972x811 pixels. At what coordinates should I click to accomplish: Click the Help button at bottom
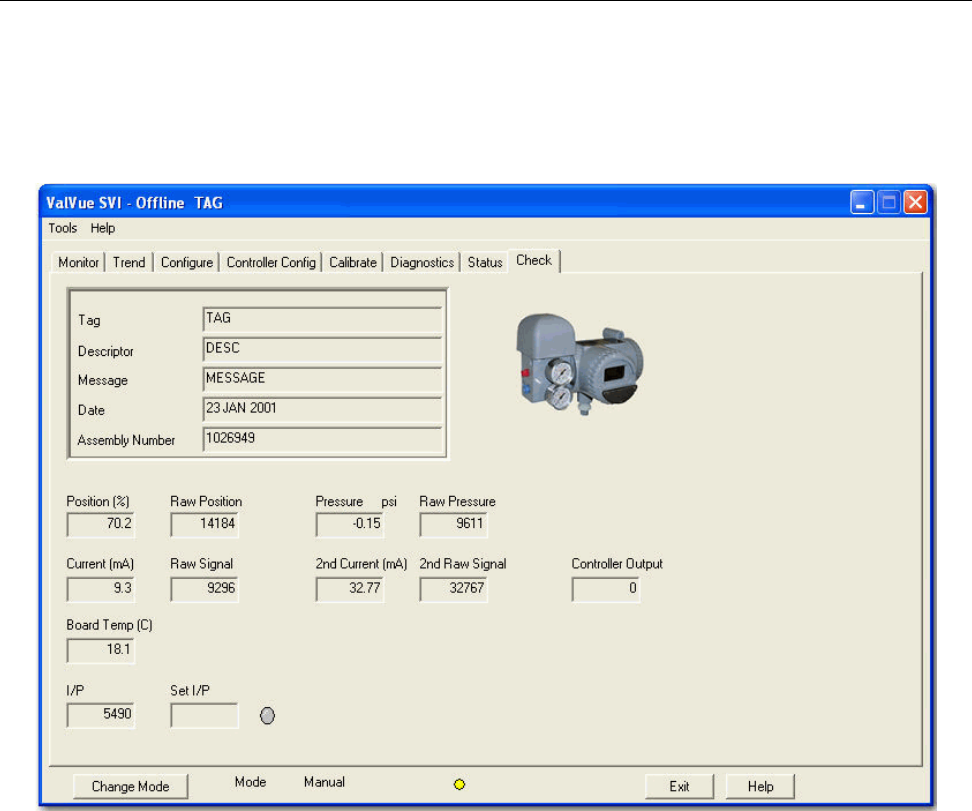pyautogui.click(x=760, y=786)
